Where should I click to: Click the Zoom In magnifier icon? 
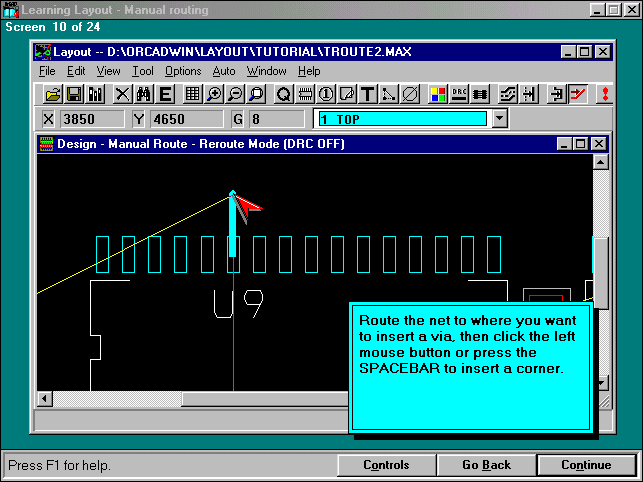(x=214, y=94)
